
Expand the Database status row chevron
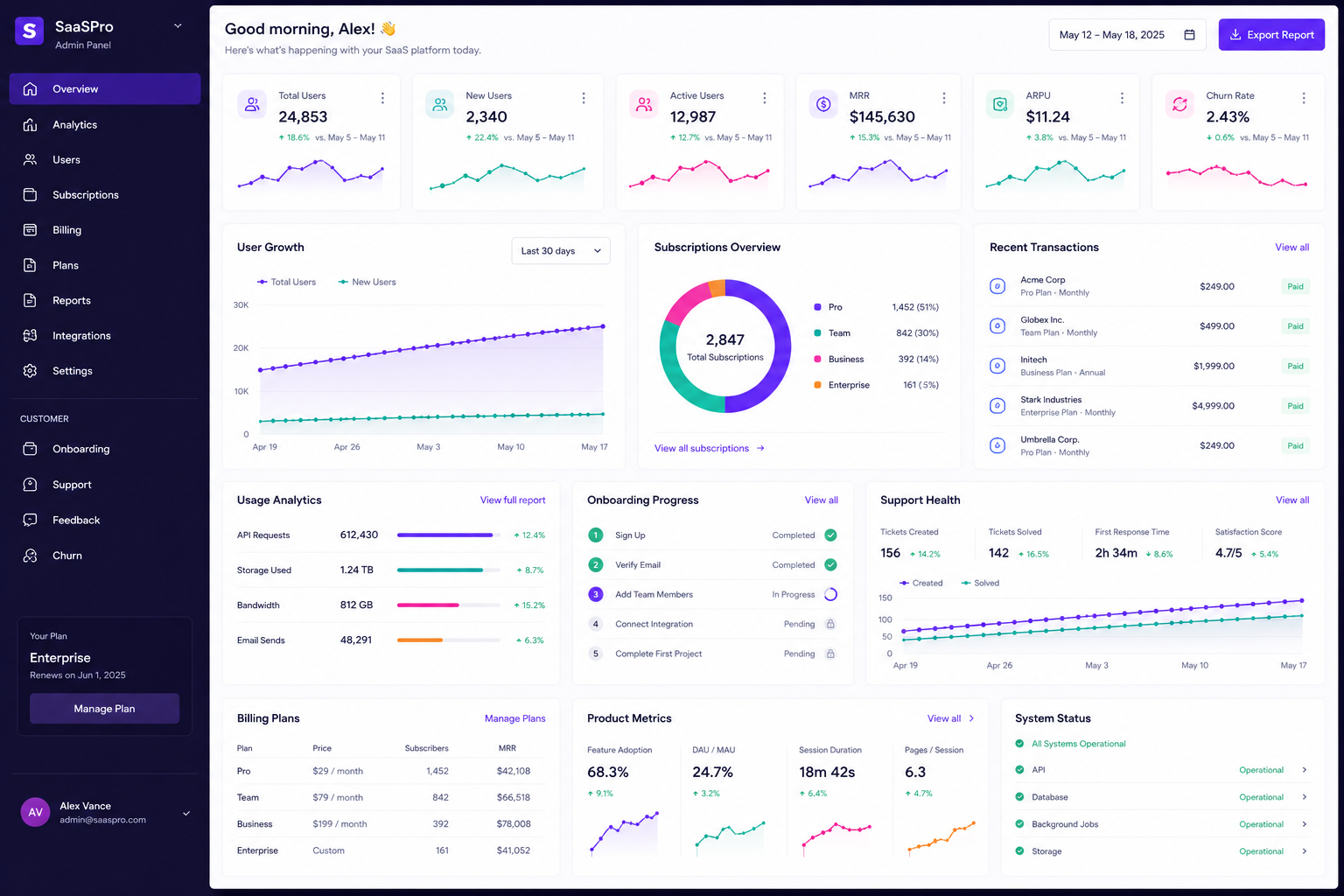1304,797
